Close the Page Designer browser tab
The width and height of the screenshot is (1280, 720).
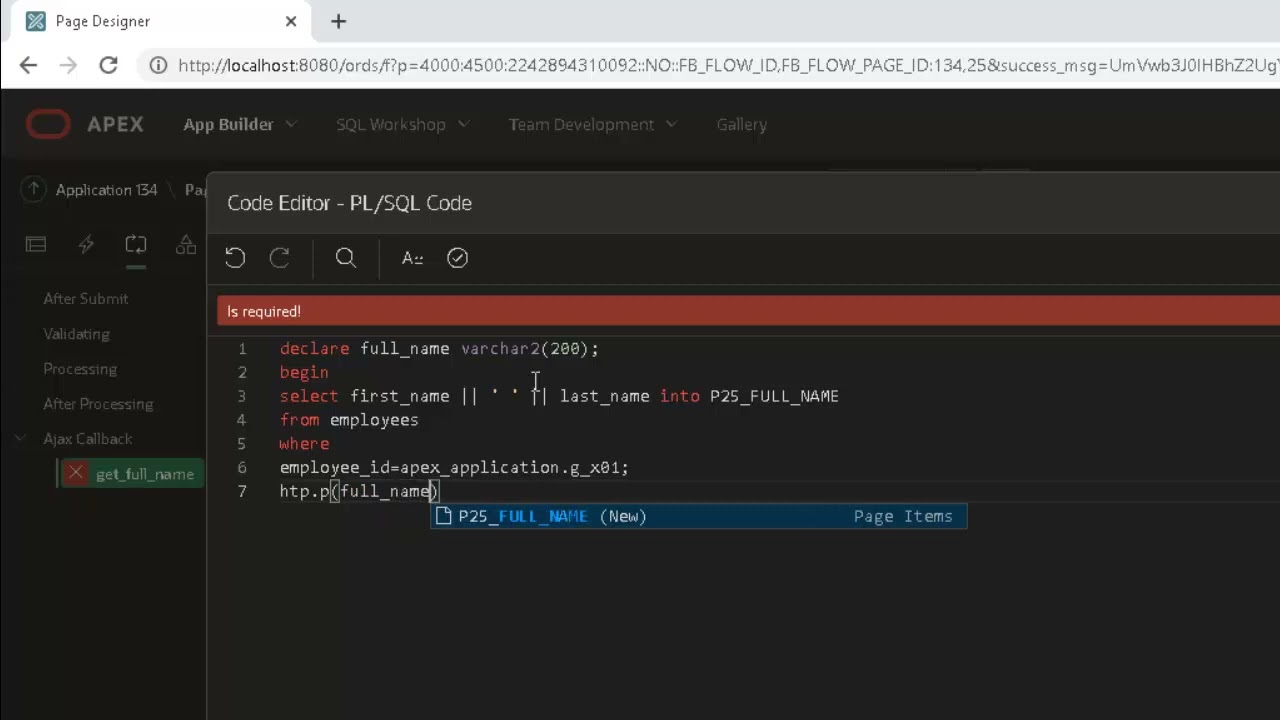tap(291, 21)
